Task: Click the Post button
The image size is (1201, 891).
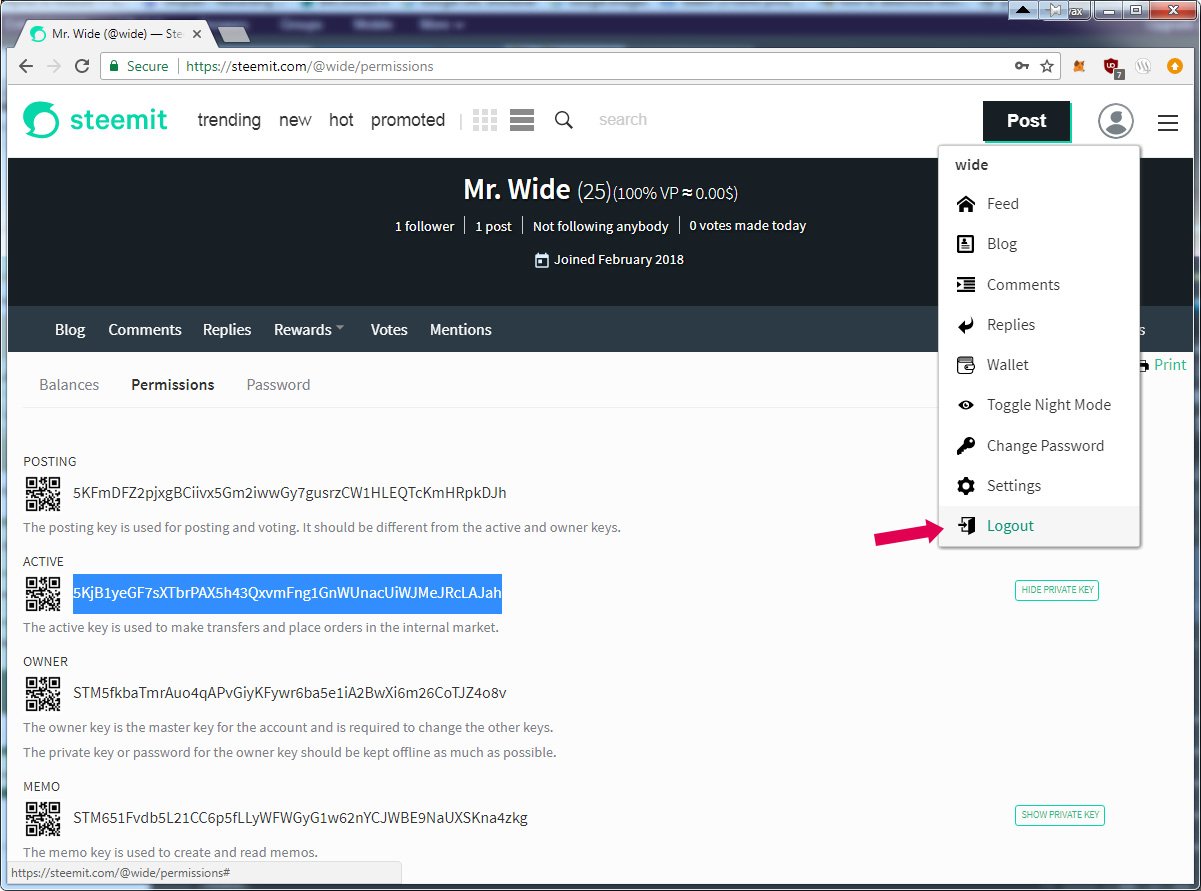Action: point(1026,121)
